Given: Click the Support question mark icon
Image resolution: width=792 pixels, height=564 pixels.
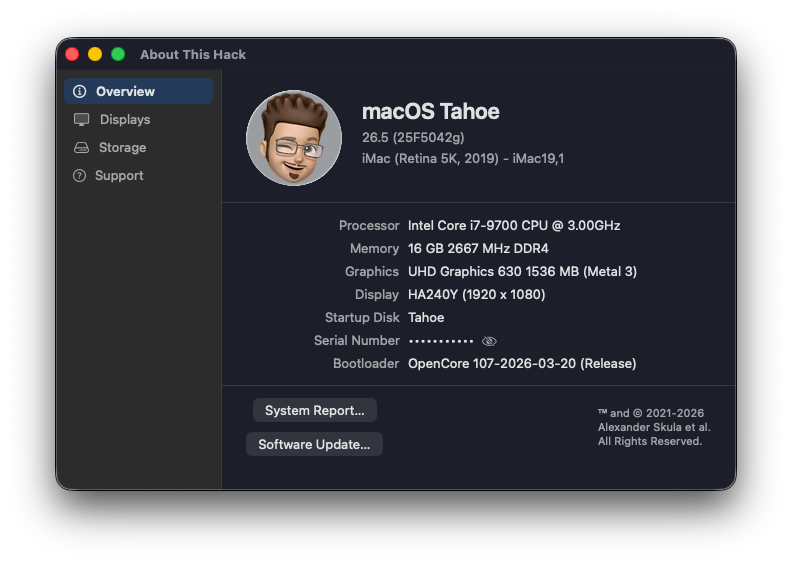Looking at the screenshot, I should 80,175.
